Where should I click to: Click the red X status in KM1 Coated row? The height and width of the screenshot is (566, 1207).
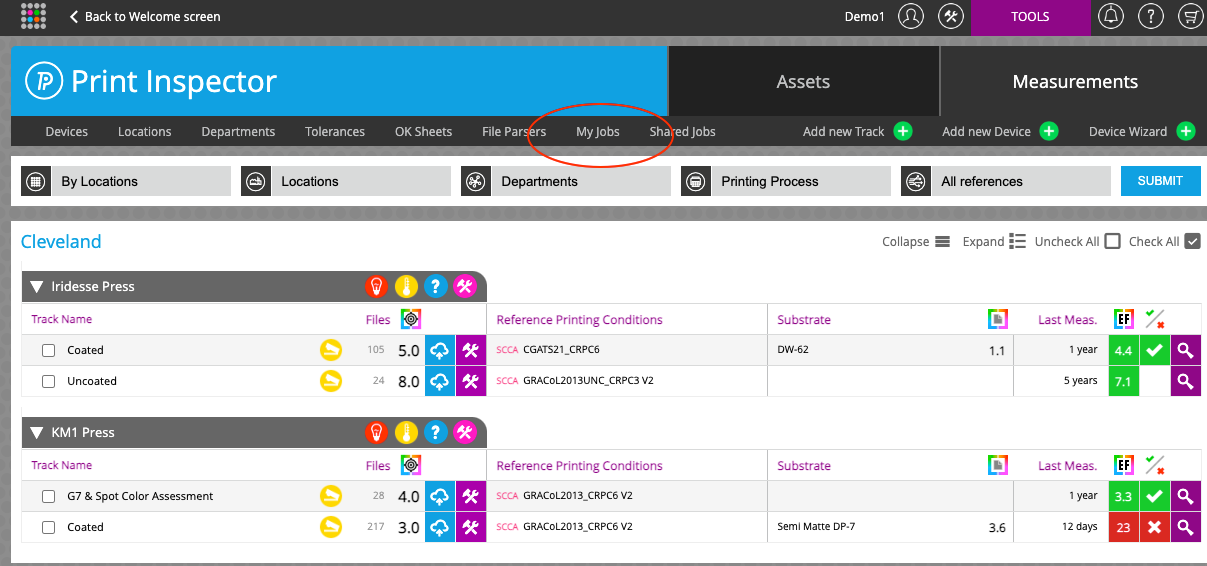tap(1155, 527)
